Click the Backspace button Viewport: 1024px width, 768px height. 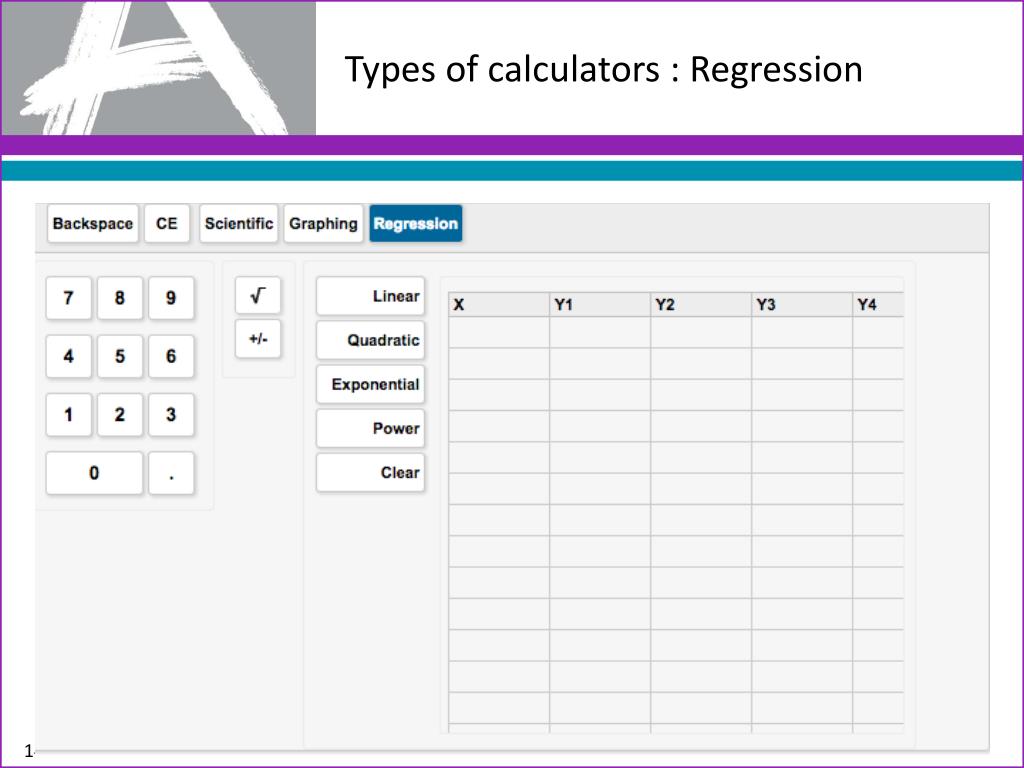pyautogui.click(x=92, y=224)
